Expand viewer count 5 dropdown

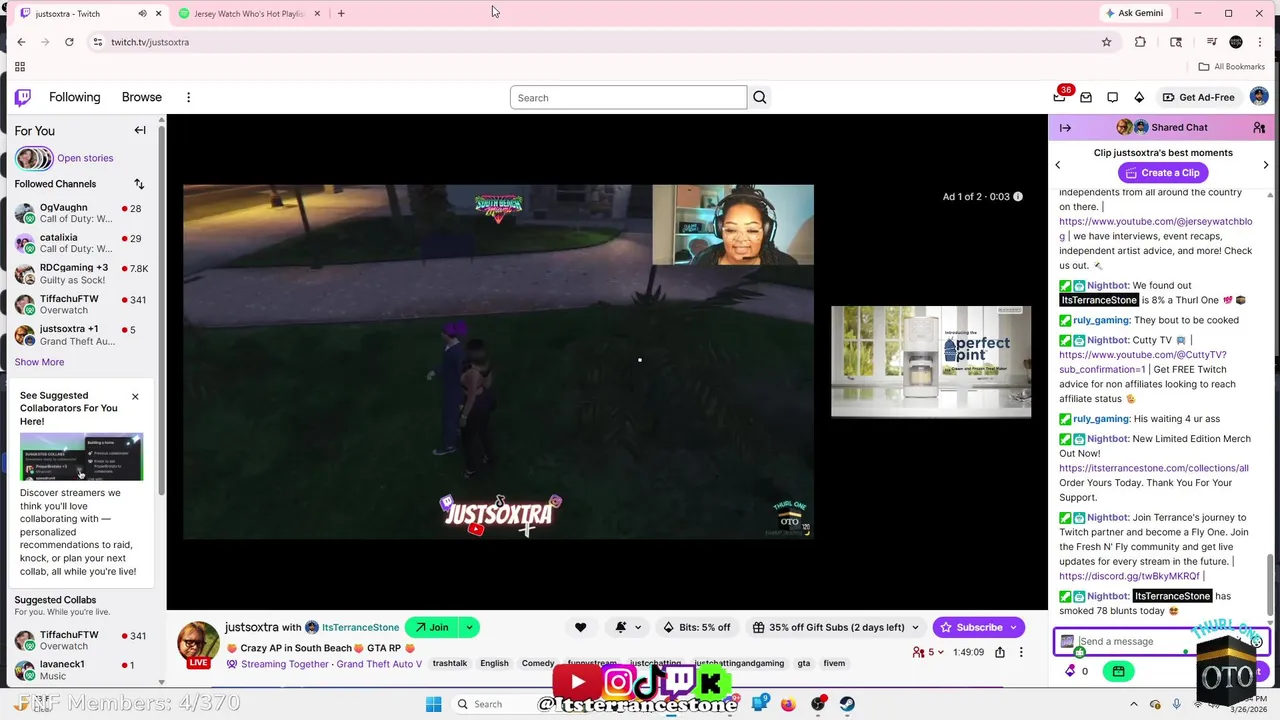click(x=929, y=652)
